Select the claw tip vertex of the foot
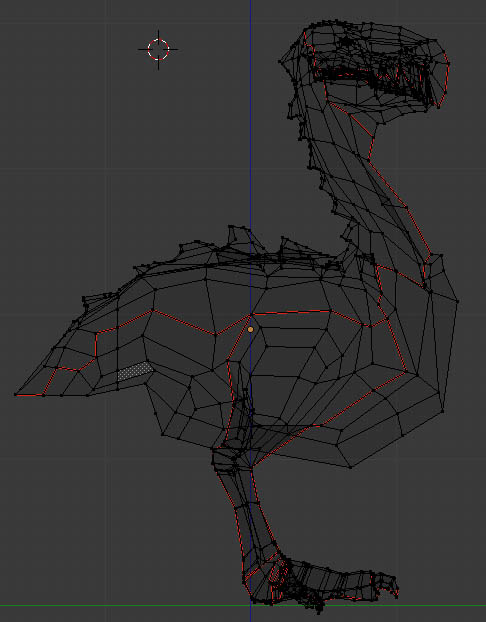The image size is (486, 622). click(x=397, y=595)
